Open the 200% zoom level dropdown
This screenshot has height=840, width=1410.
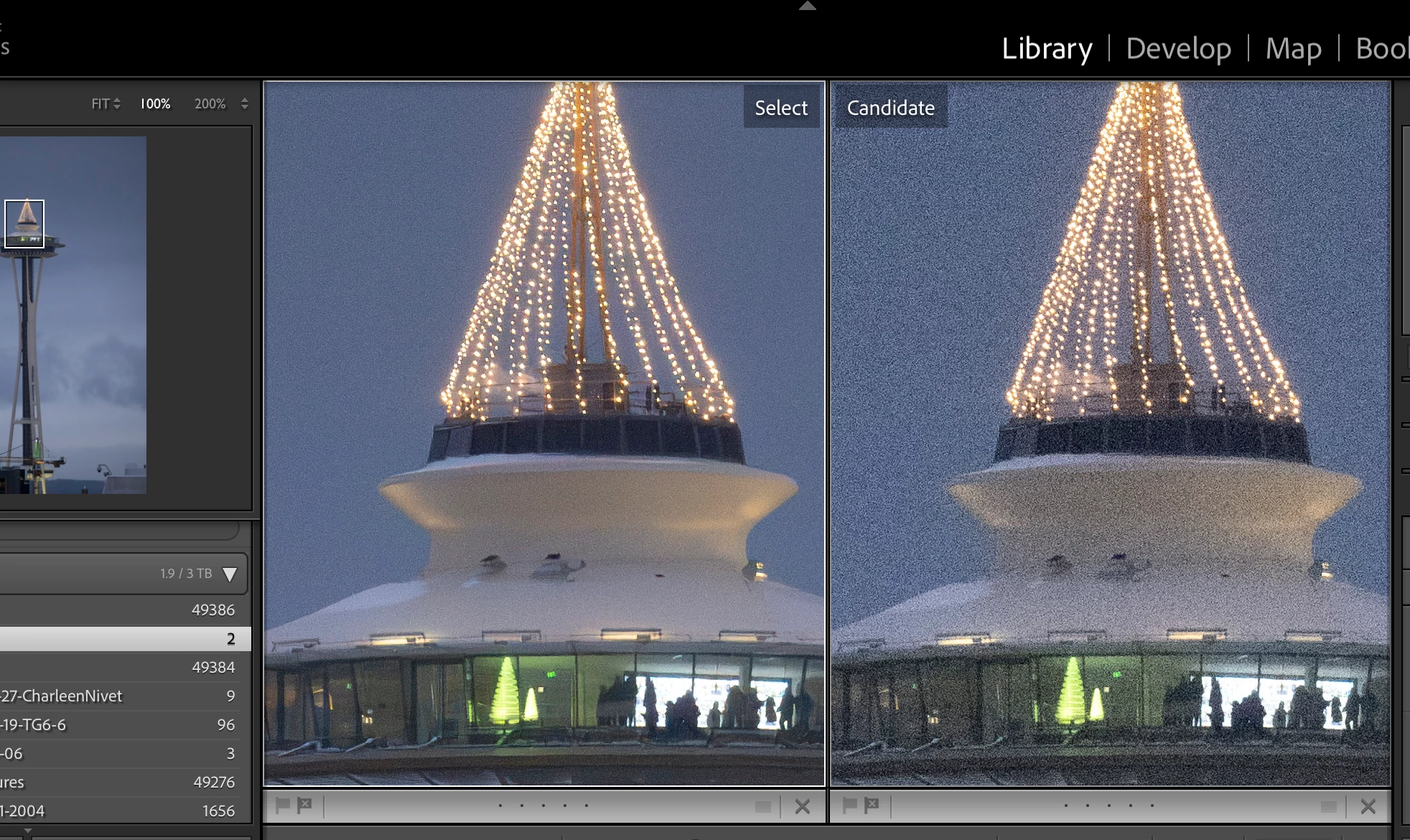(245, 103)
